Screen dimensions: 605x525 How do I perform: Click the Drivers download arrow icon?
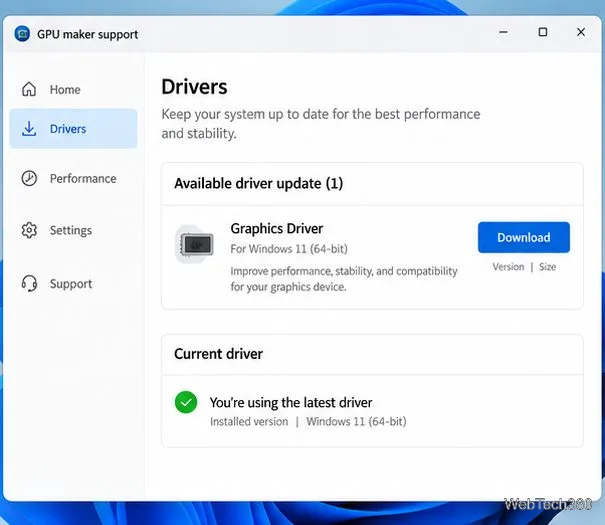coord(29,128)
